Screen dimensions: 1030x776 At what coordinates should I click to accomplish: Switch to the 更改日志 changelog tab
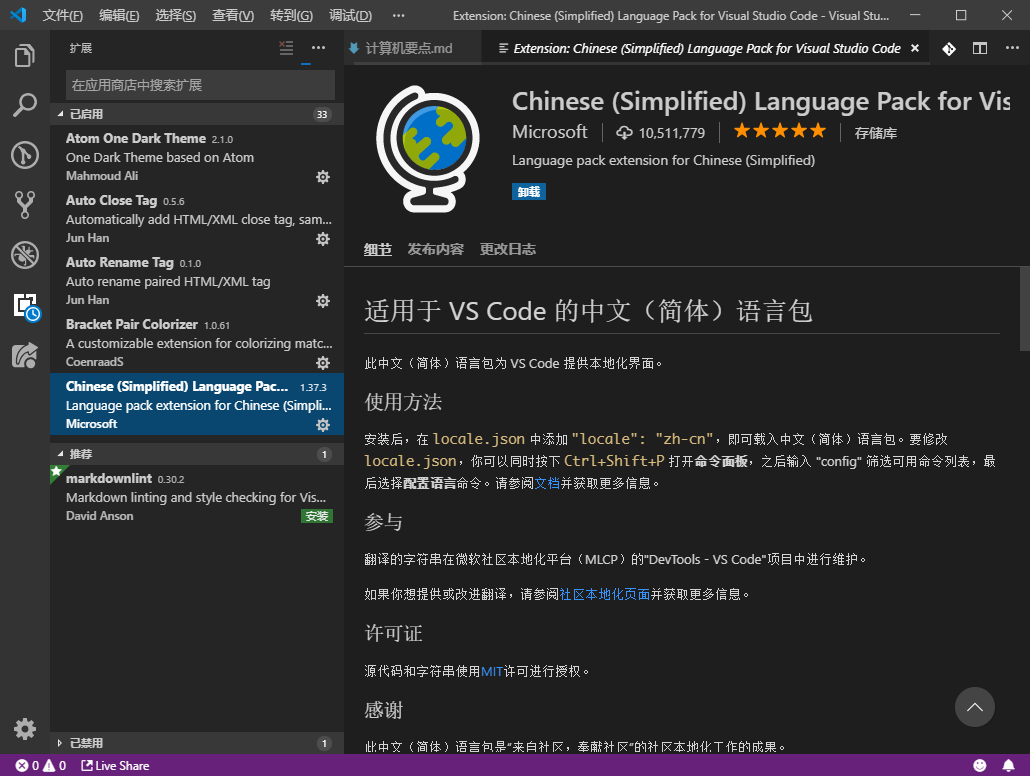[508, 249]
